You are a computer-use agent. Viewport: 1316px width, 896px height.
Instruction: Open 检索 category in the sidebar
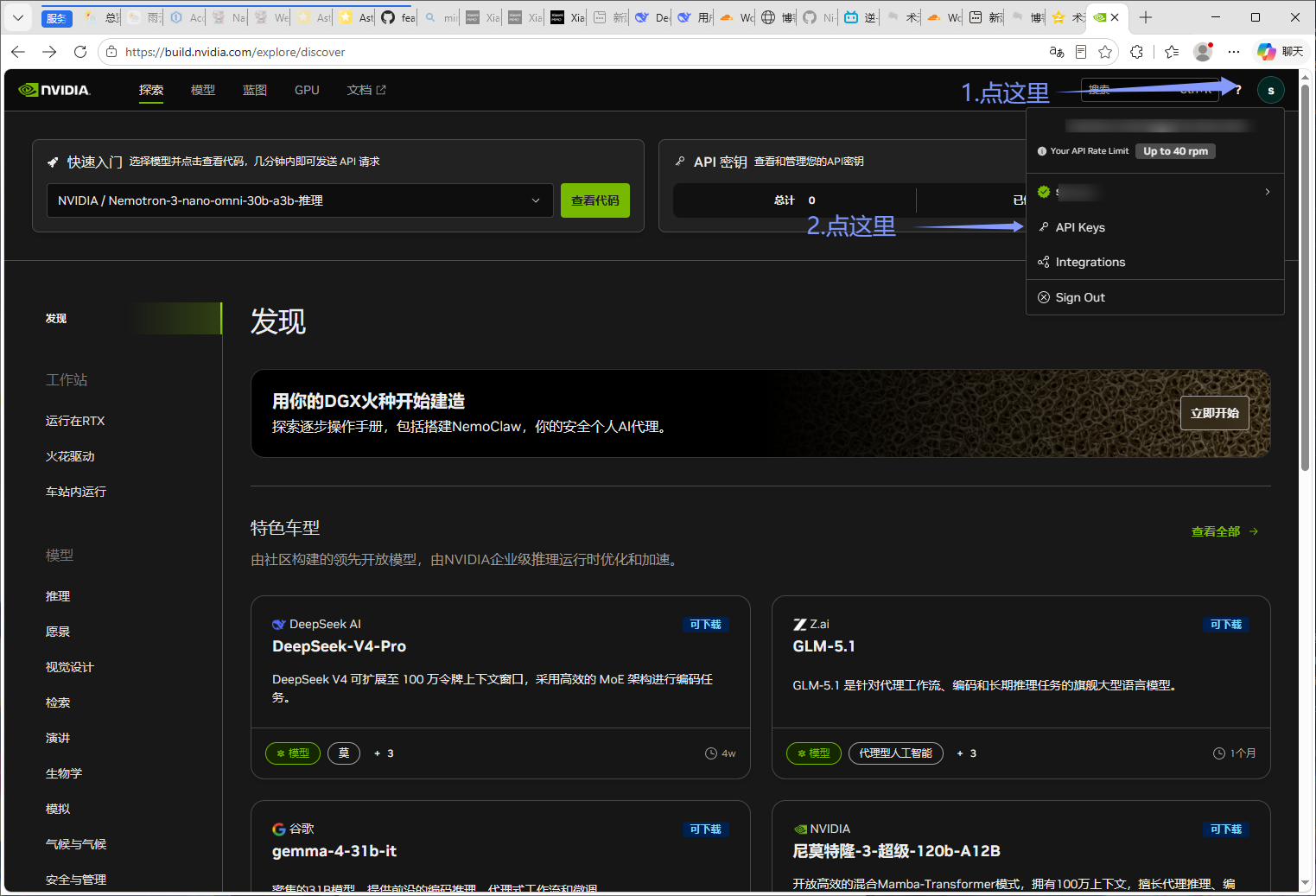coord(58,702)
